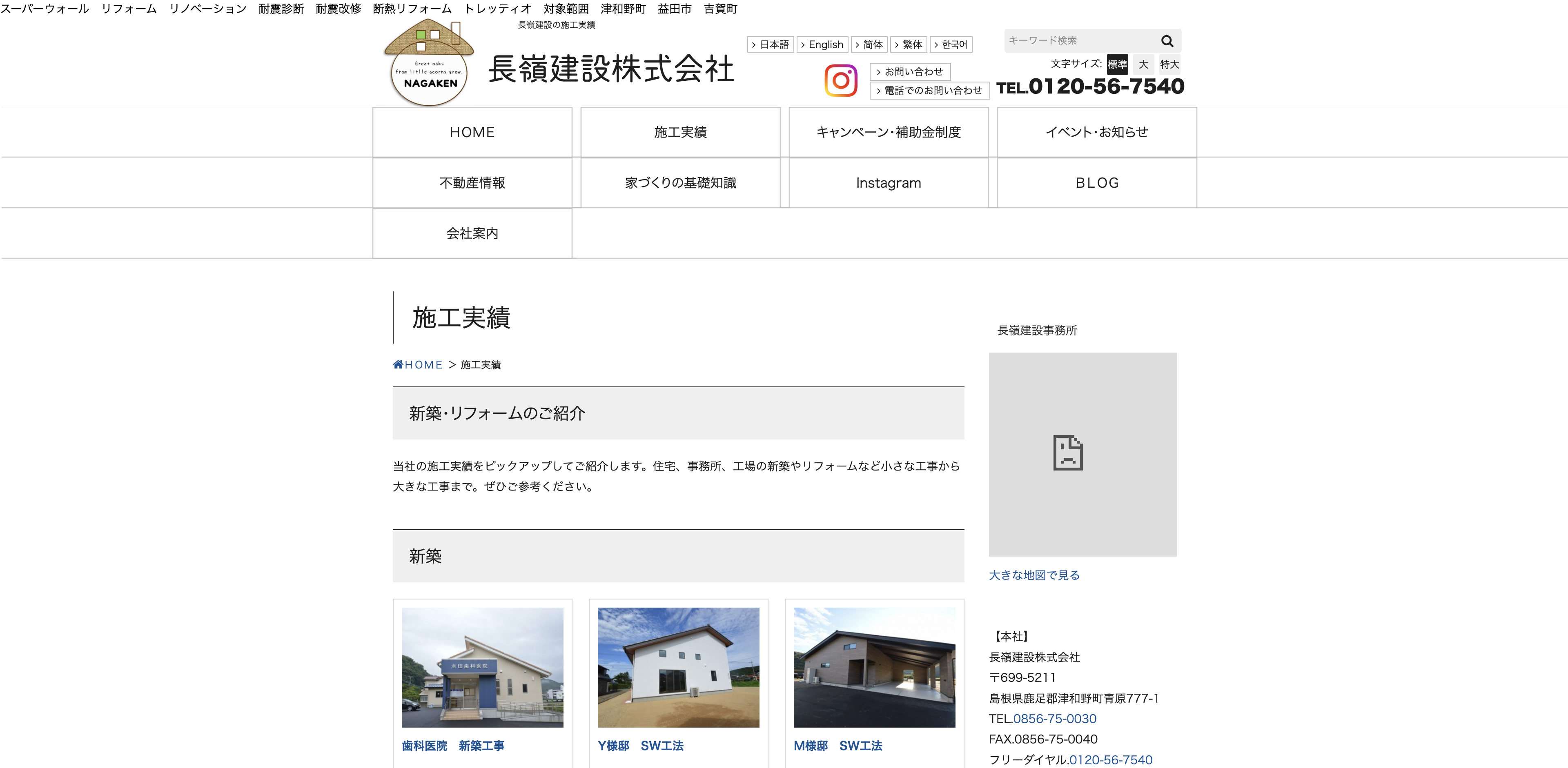The image size is (1568, 768).
Task: Call the 0856-75-0030 phone link
Action: pos(1055,719)
